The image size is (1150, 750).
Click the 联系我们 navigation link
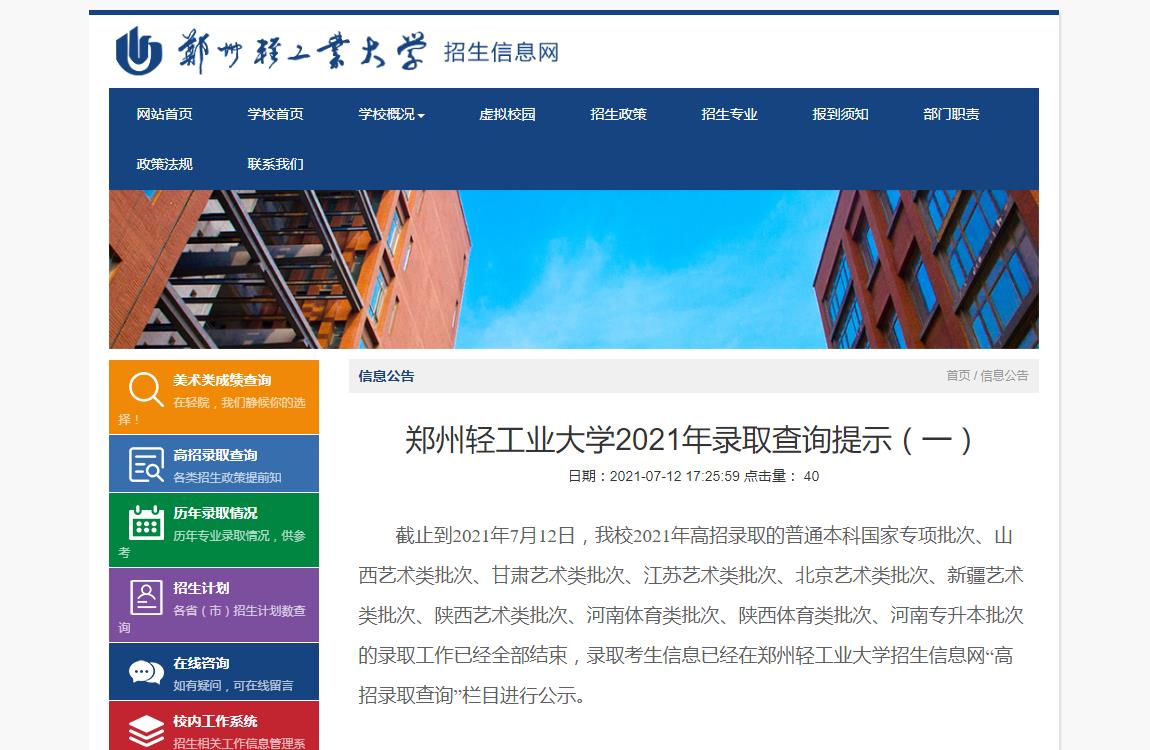(275, 164)
